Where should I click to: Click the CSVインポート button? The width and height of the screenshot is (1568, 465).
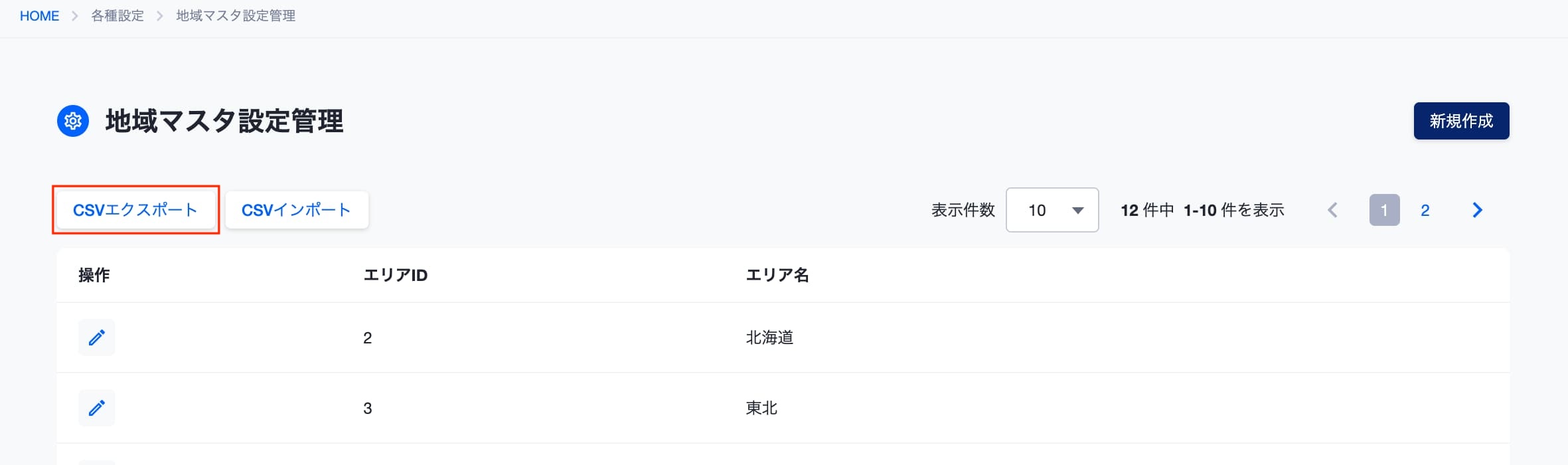[x=297, y=210]
